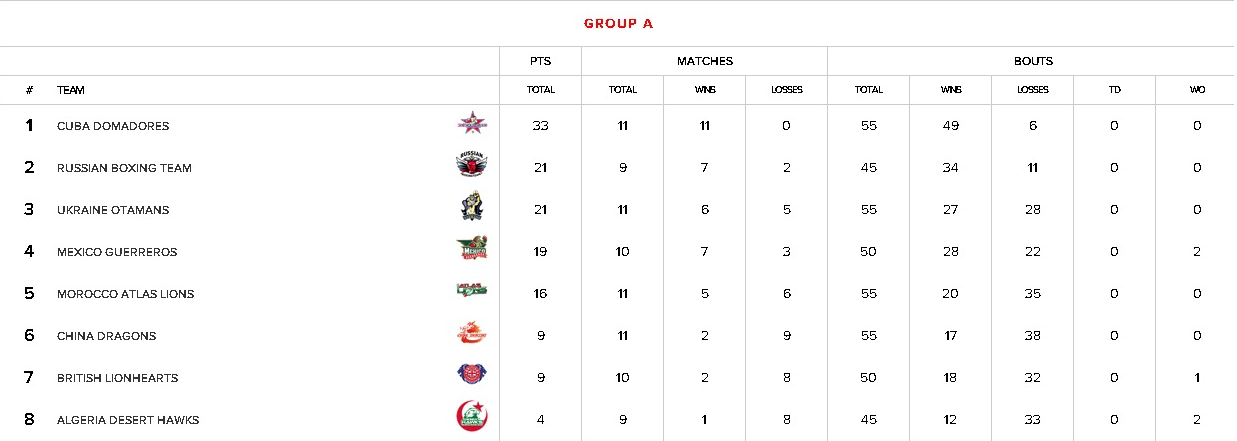Click the PTS column header
This screenshot has height=441, width=1237.
pos(540,61)
